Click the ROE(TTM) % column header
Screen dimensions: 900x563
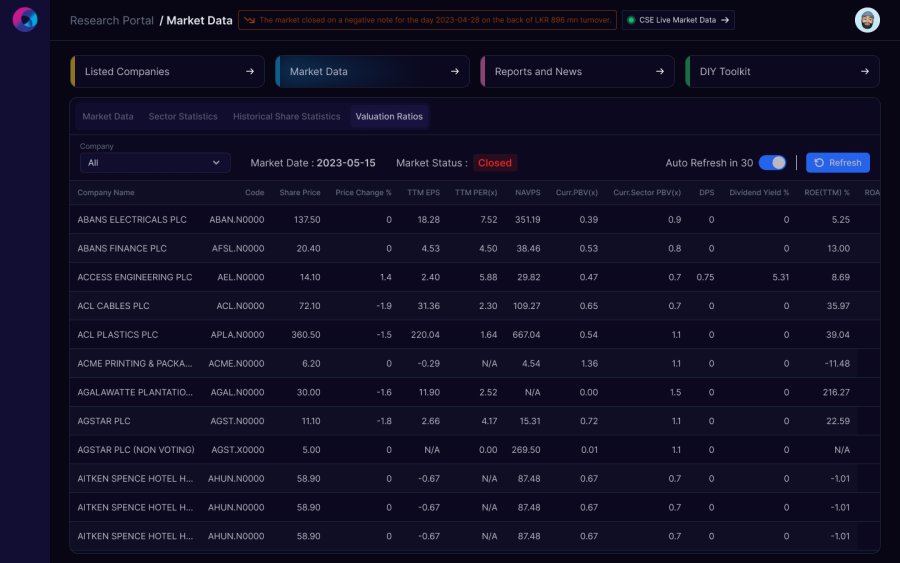(x=827, y=193)
